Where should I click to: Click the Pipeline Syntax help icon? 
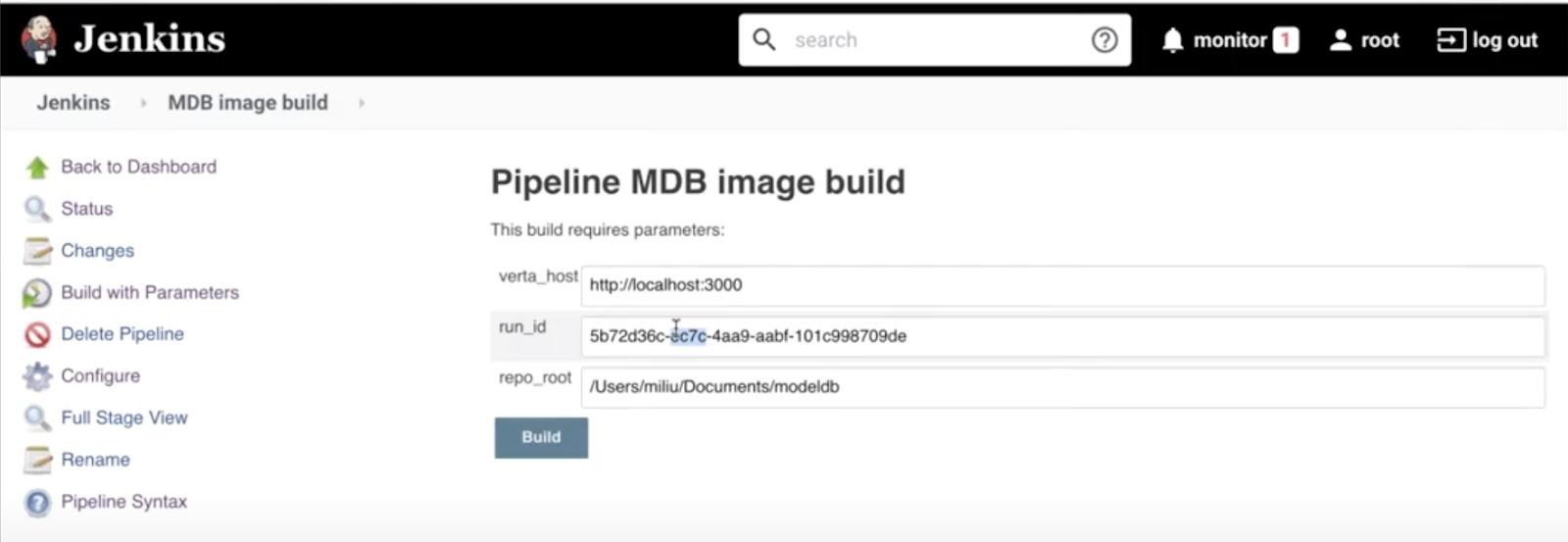(x=37, y=503)
